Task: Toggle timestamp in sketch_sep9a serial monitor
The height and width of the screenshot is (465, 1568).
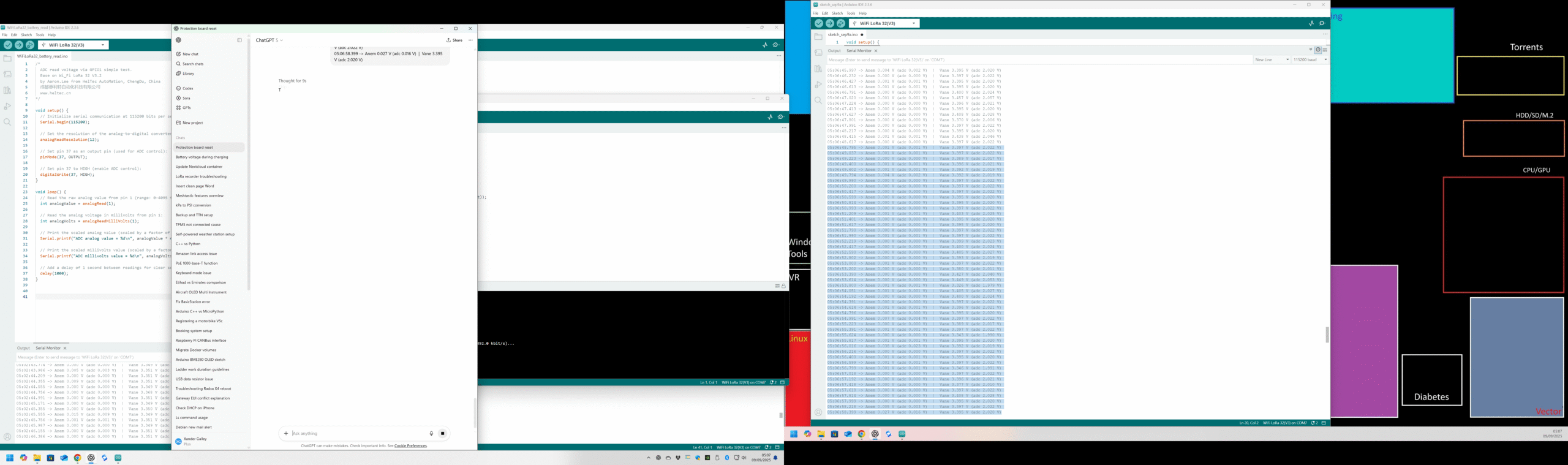Action: [1318, 50]
